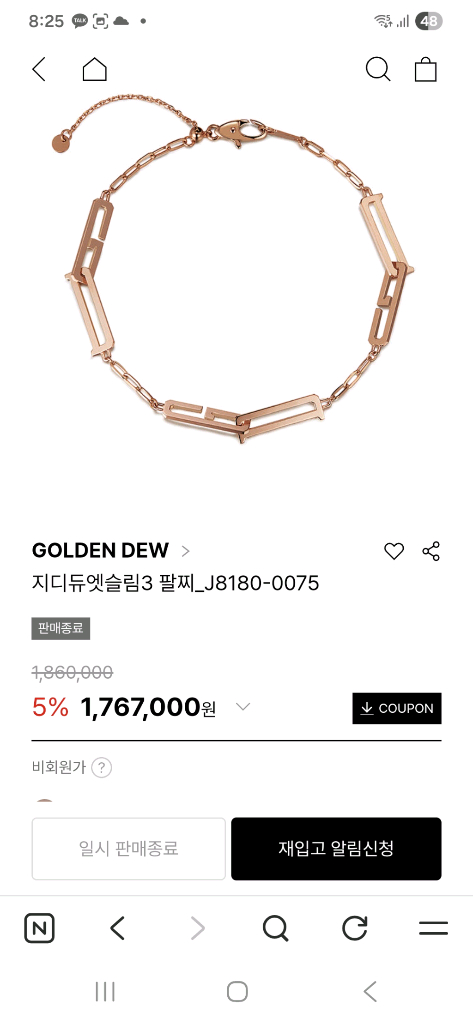Screen dimensions: 473x1024
Task: Tap the rose gold bracelet product image
Action: point(236,271)
